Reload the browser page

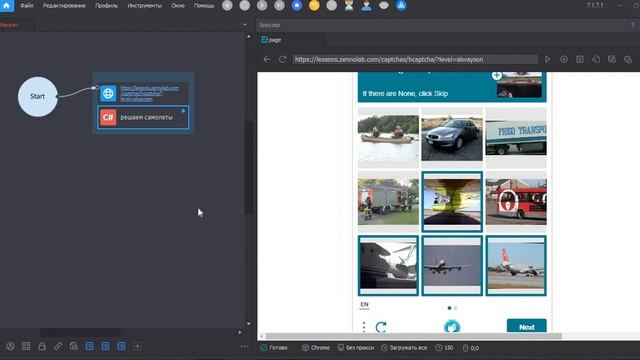(x=282, y=60)
